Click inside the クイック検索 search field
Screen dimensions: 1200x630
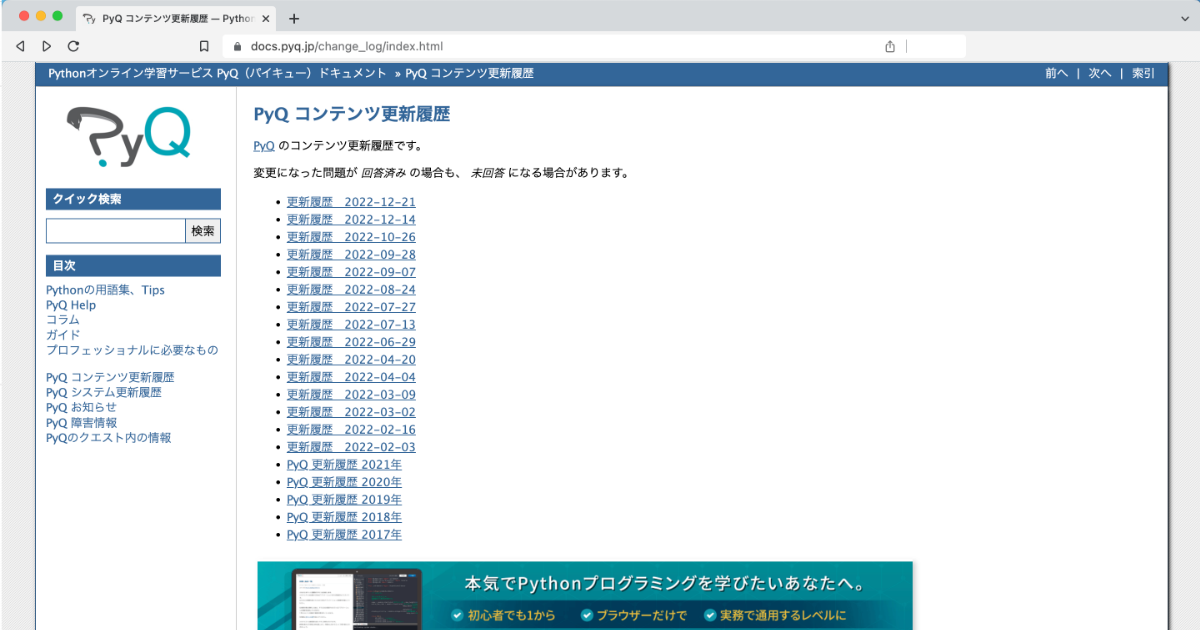[x=115, y=231]
